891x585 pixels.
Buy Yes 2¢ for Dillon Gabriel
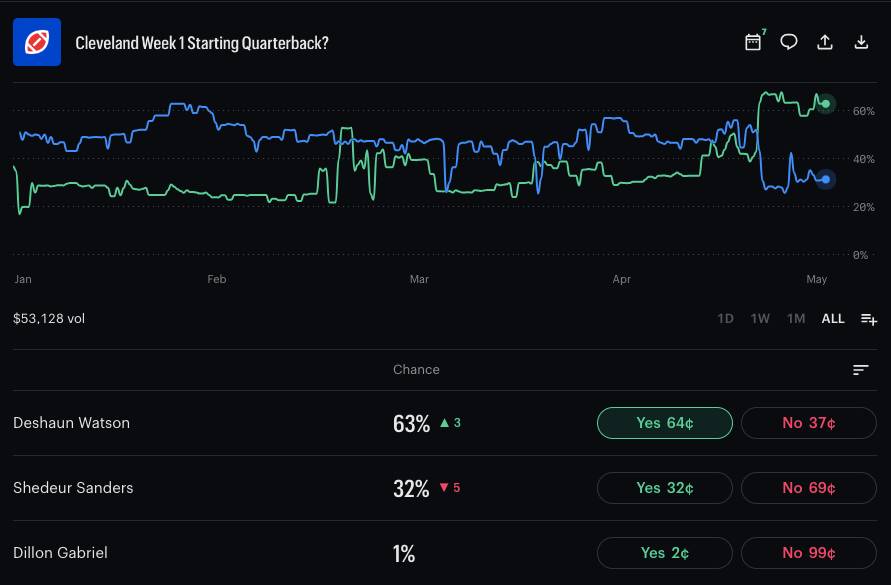(665, 553)
